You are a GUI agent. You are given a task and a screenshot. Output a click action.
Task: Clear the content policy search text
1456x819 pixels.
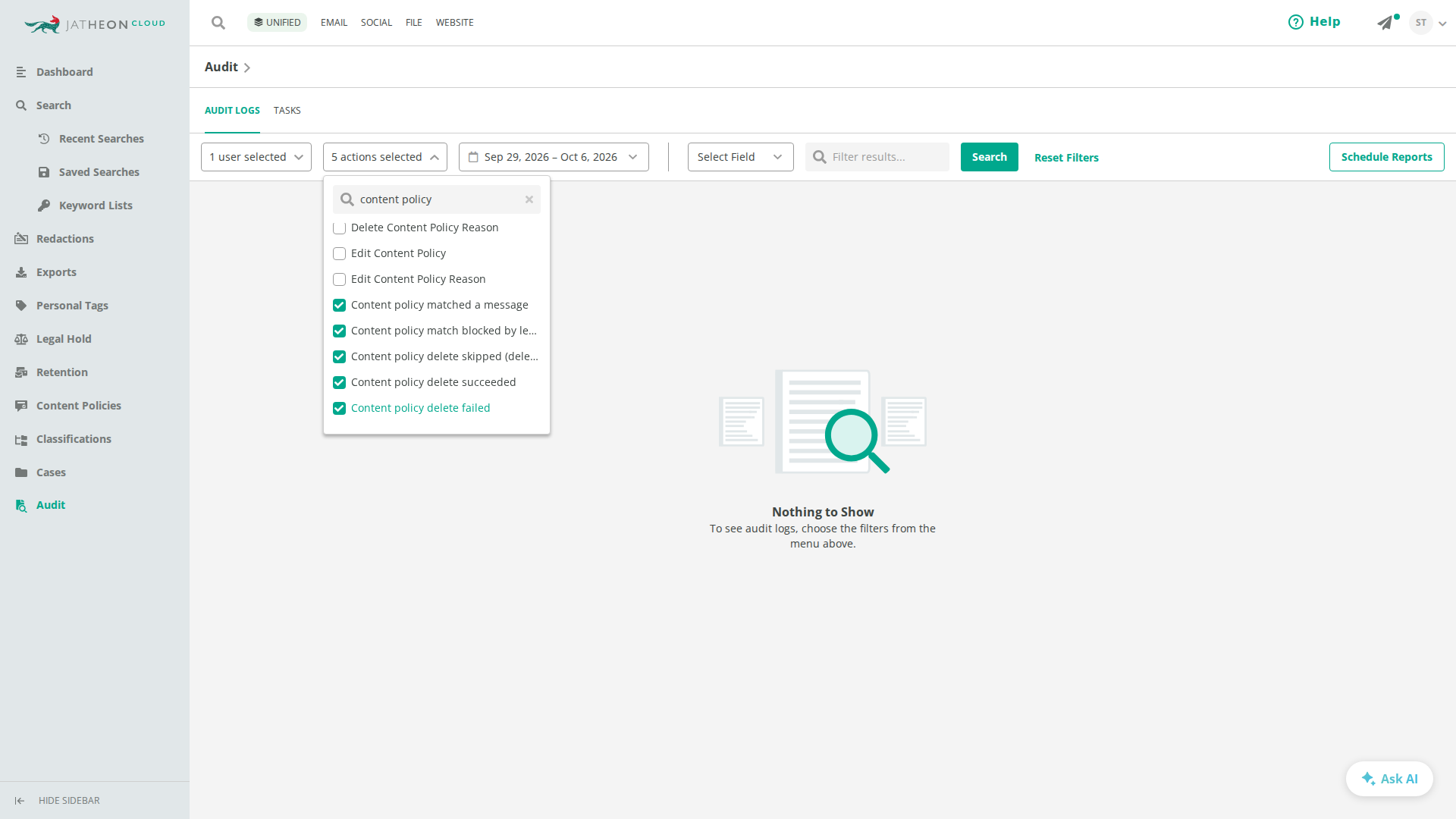tap(529, 199)
